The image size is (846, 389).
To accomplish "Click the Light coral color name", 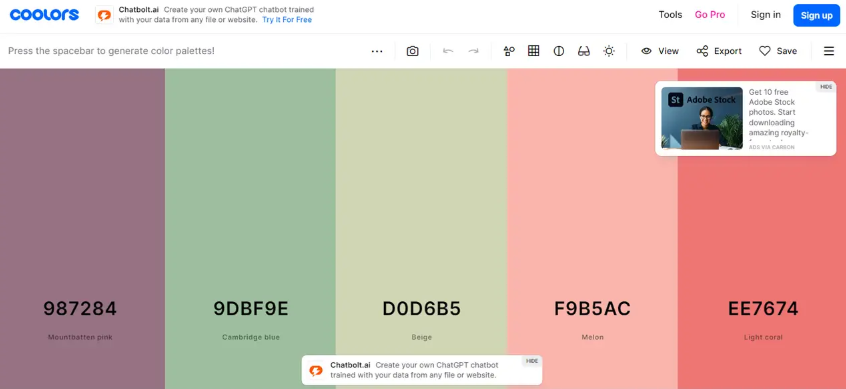I will tap(763, 337).
